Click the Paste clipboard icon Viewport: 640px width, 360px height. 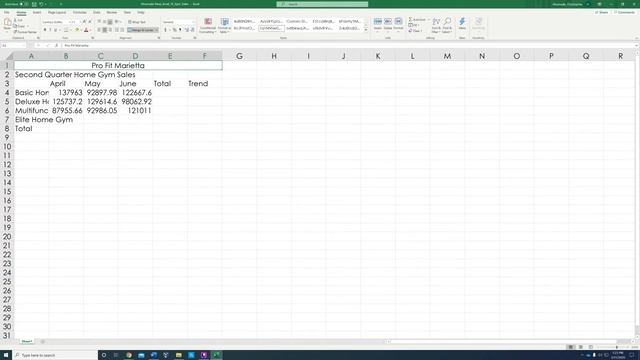(7, 23)
